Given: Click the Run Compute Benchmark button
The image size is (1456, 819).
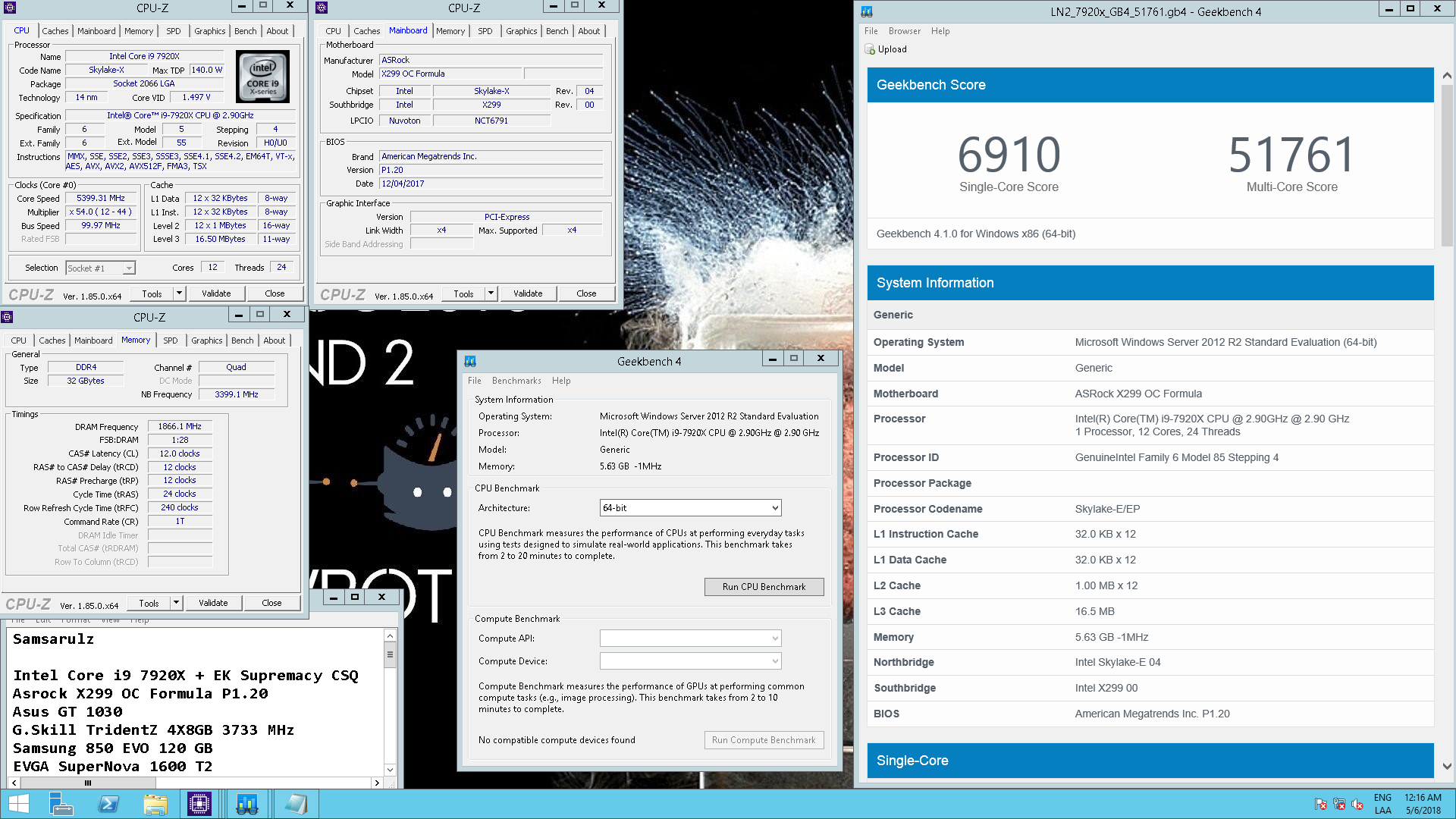Looking at the screenshot, I should [764, 740].
